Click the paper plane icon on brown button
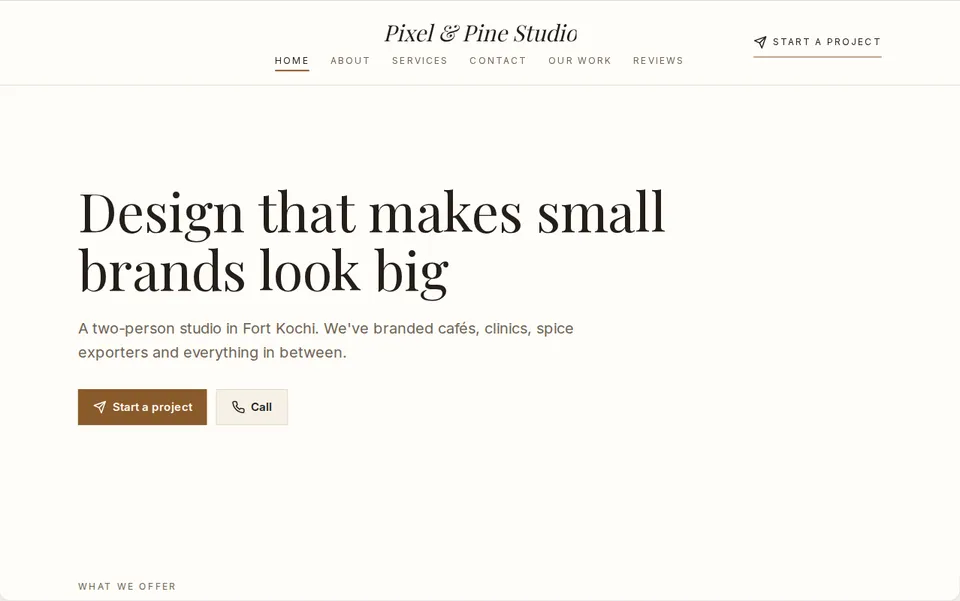 coord(99,407)
